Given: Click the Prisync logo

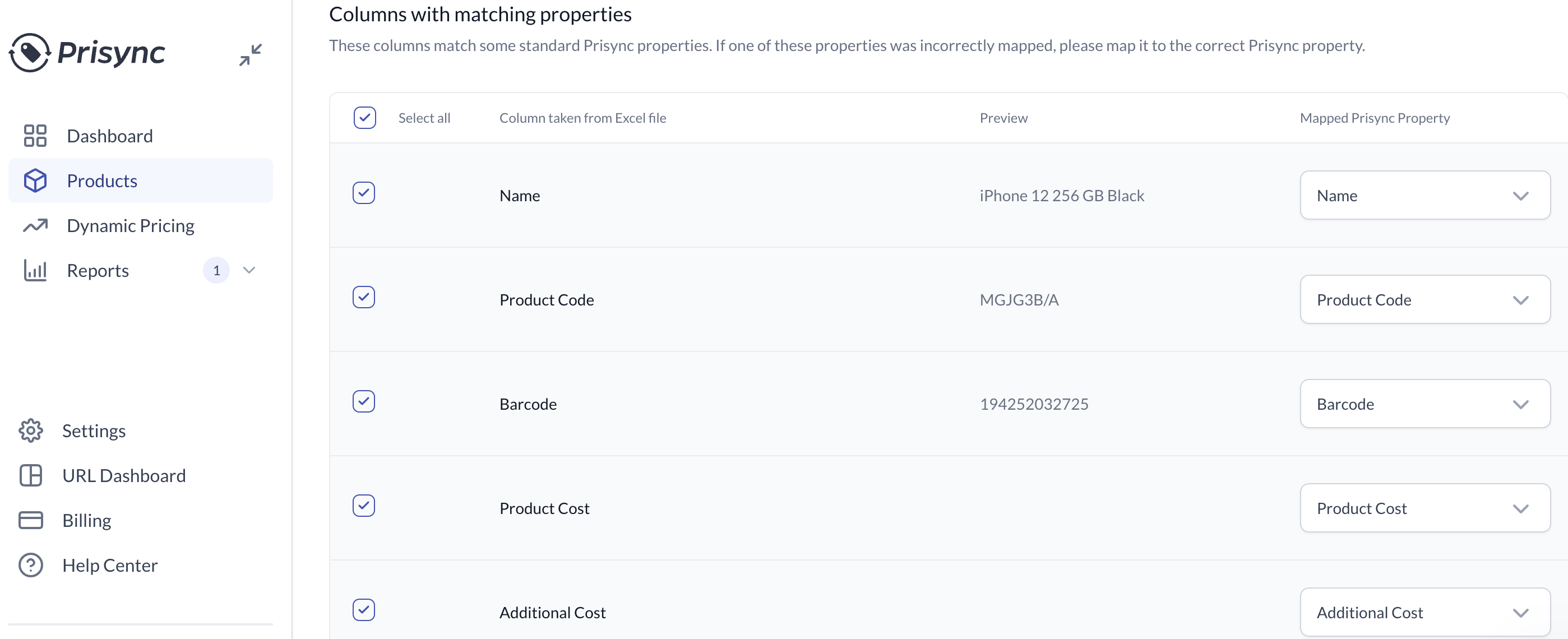Looking at the screenshot, I should point(86,53).
